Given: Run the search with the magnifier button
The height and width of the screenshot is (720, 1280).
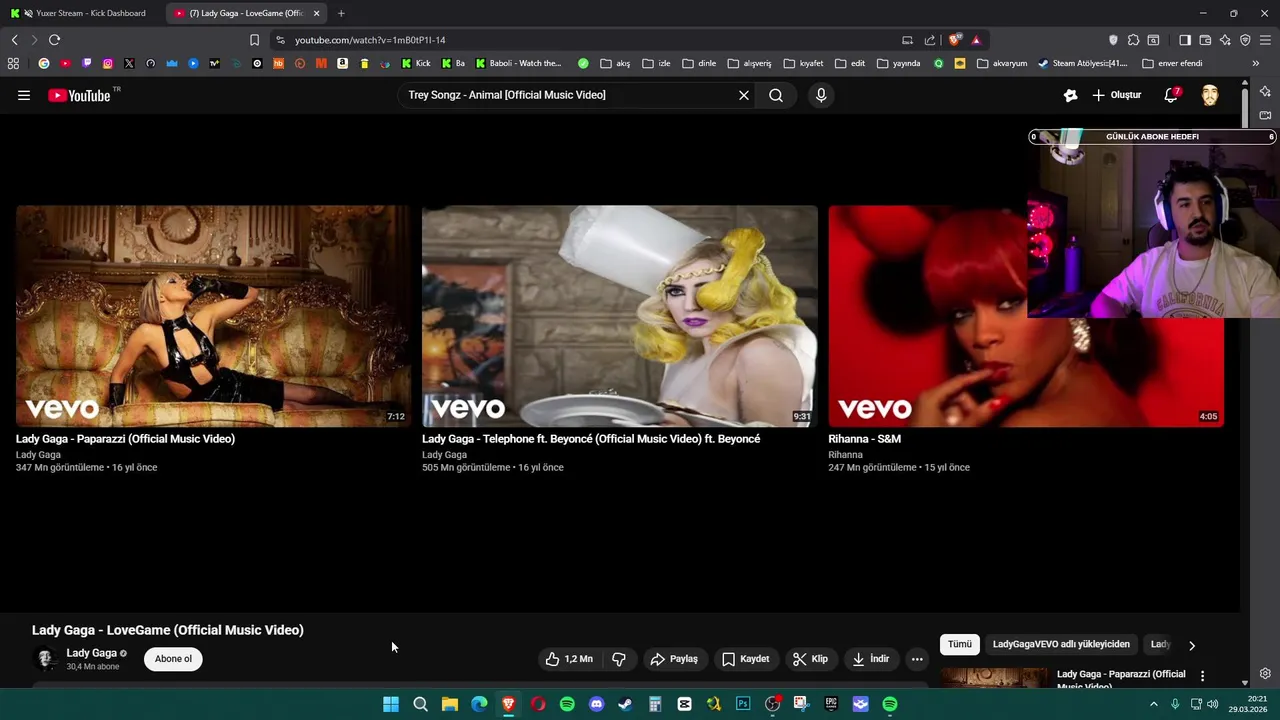Looking at the screenshot, I should tap(776, 95).
